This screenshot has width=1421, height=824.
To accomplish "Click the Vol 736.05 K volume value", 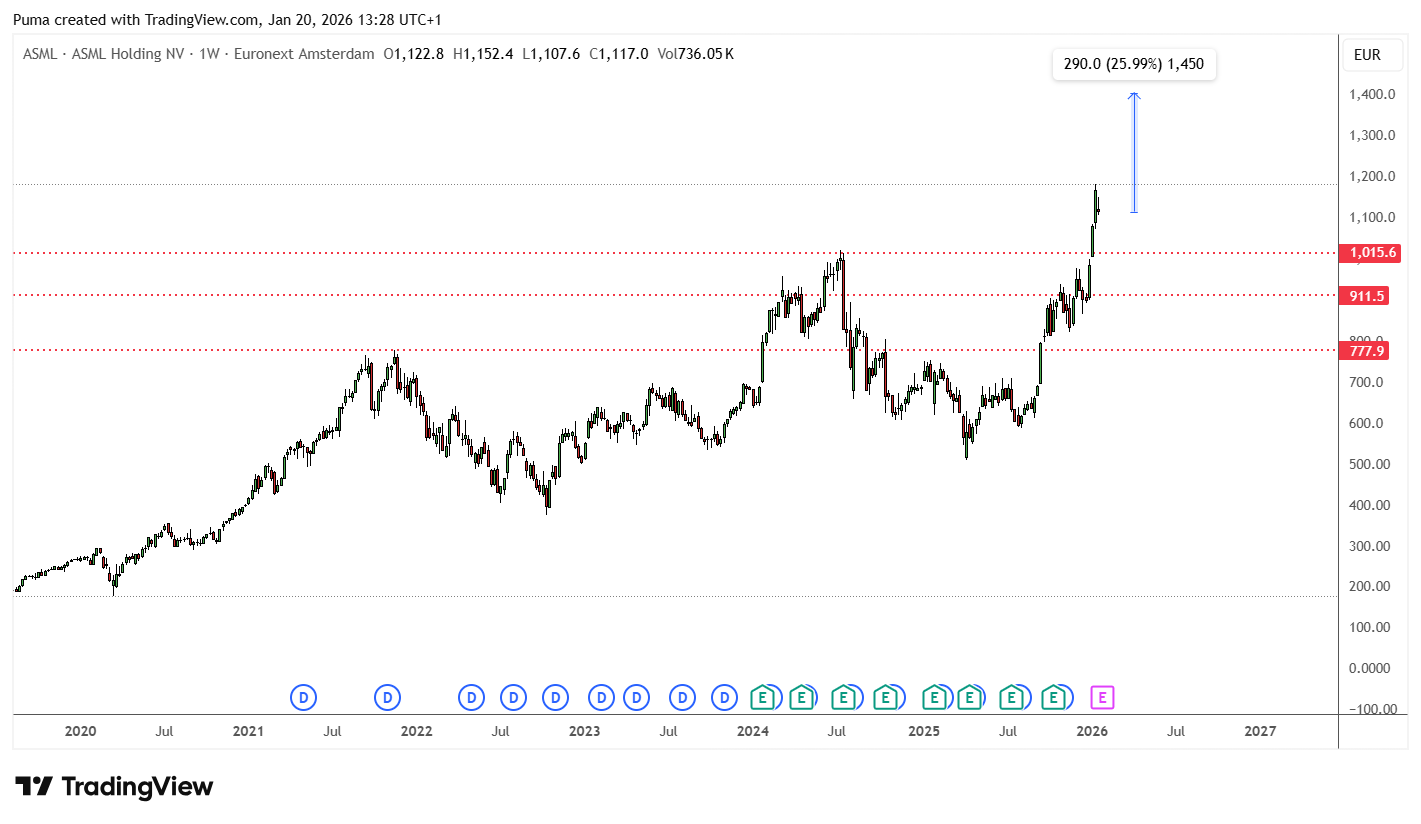I will click(696, 54).
